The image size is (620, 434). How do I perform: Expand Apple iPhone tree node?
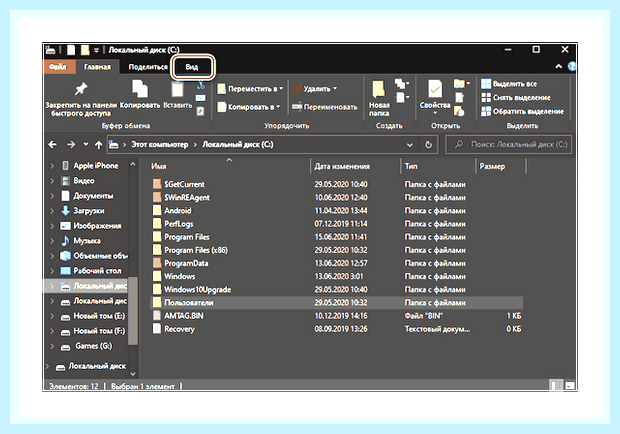[x=52, y=166]
